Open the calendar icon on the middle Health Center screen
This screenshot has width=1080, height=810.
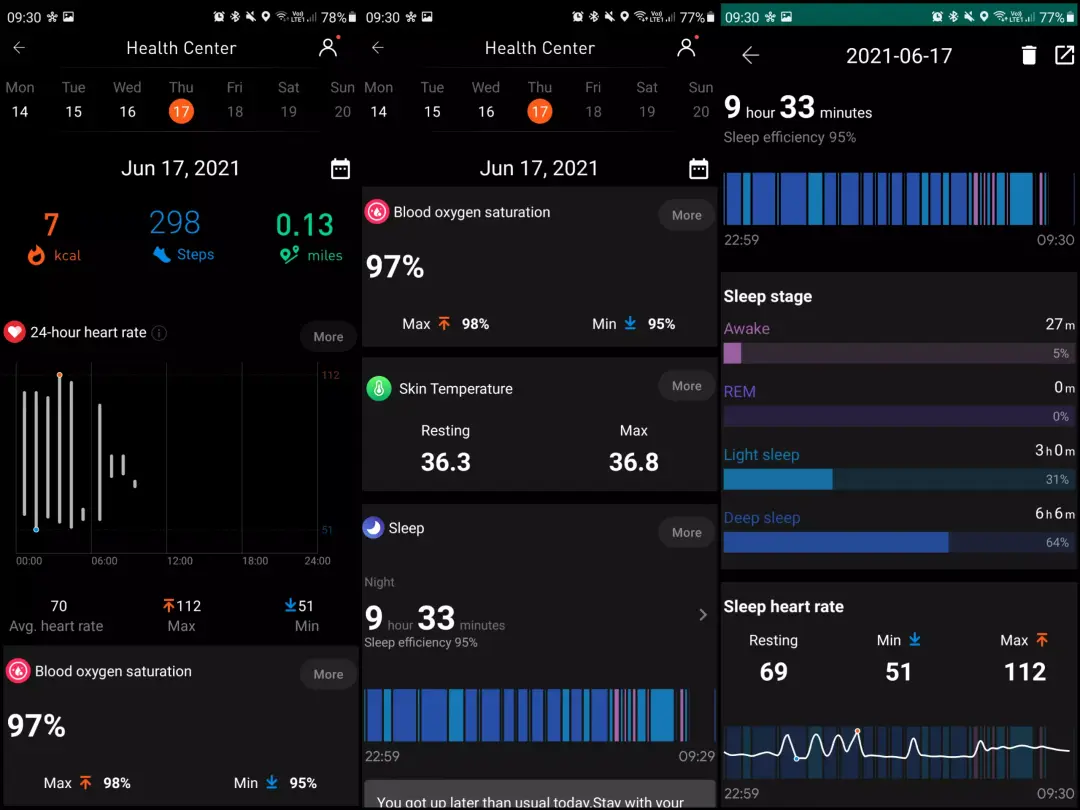point(698,169)
